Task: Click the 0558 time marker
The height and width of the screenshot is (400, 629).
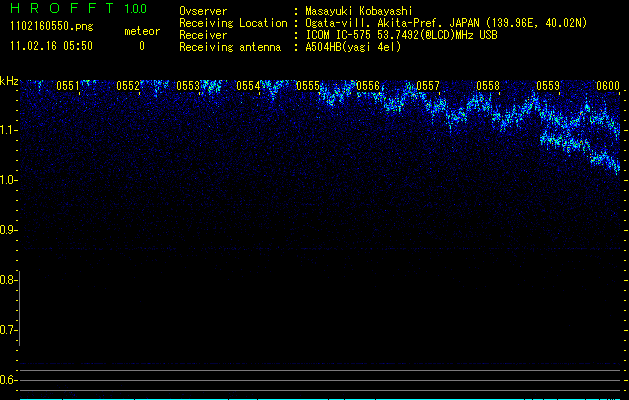Action: coord(488,86)
